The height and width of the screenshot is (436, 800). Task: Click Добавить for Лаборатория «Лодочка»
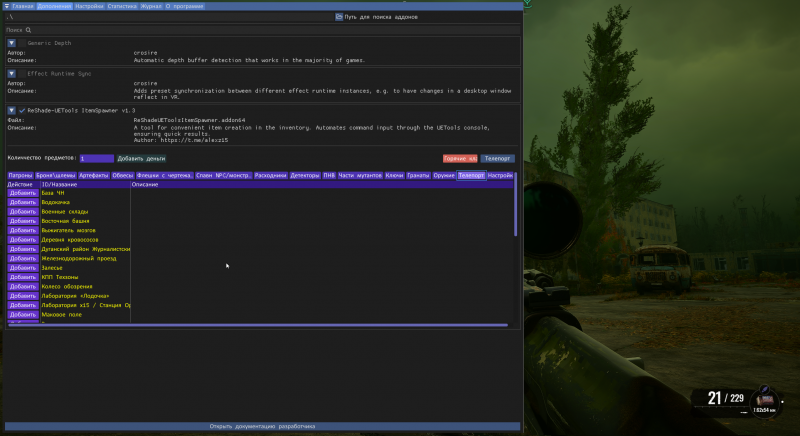[23, 296]
